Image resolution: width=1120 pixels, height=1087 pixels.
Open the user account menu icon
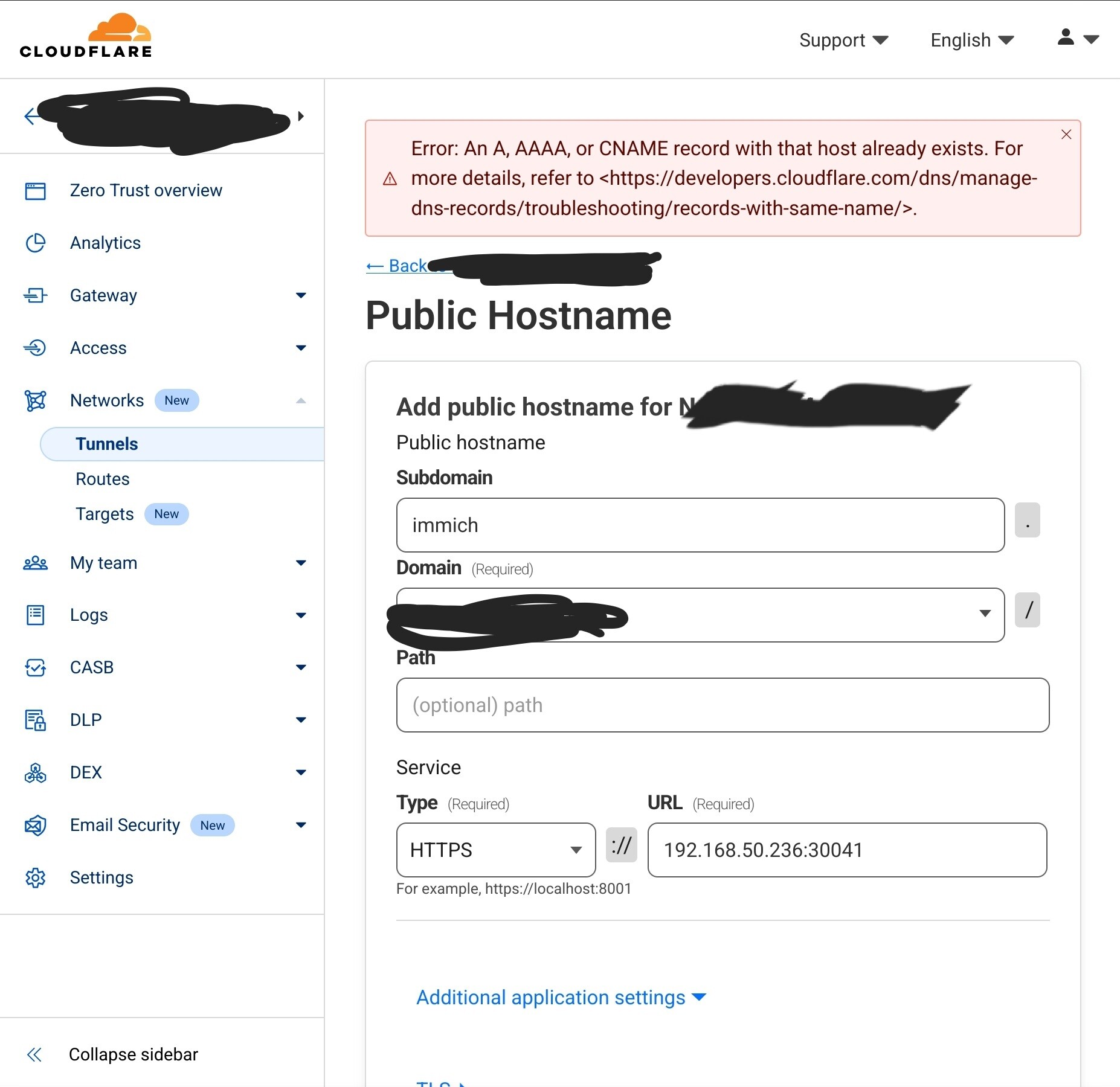(x=1078, y=38)
